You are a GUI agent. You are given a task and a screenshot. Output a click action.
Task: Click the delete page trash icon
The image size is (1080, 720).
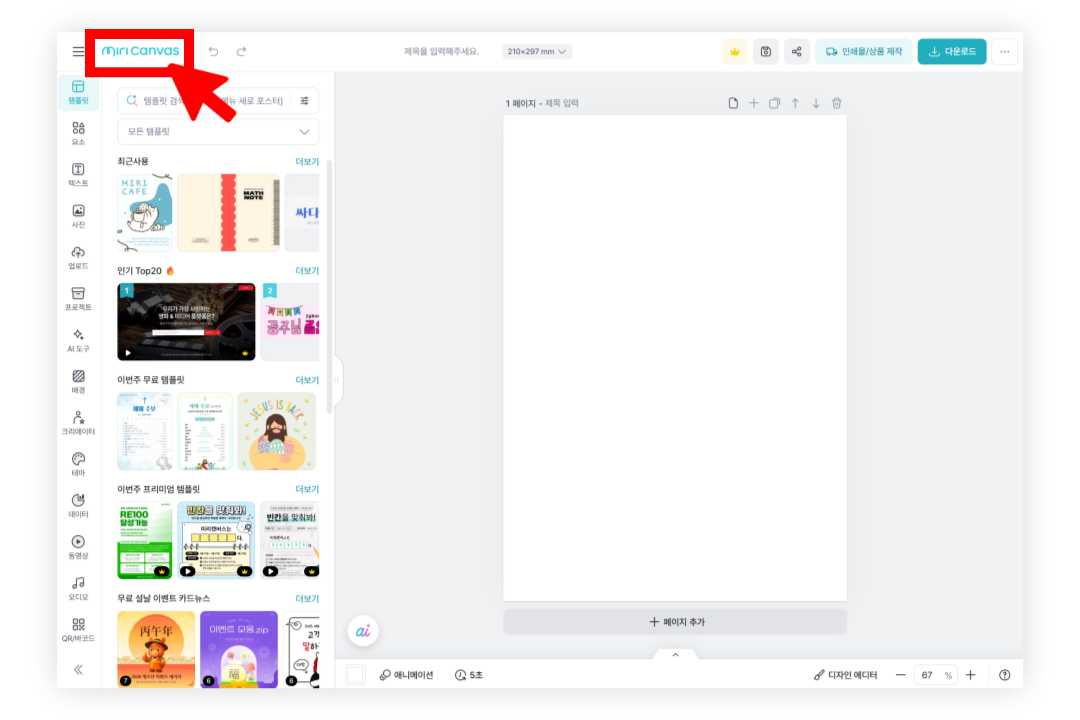click(x=836, y=102)
